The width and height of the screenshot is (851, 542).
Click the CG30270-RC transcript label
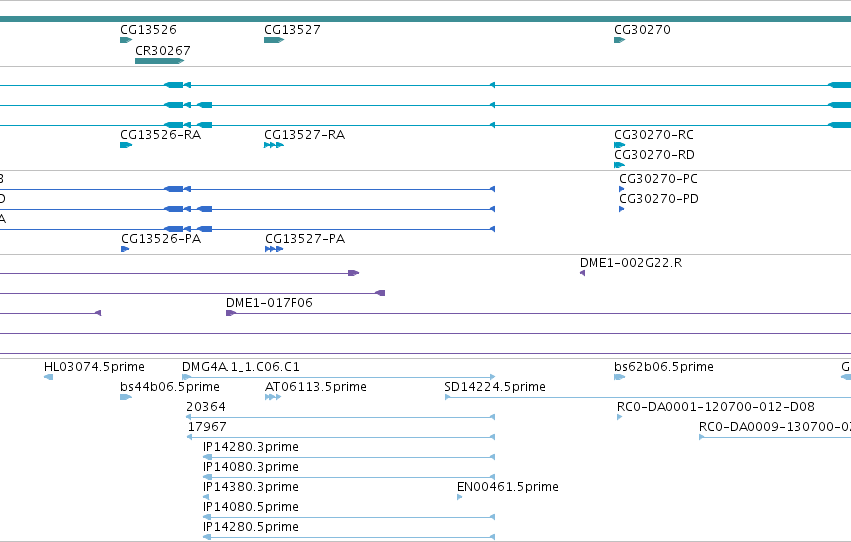653,135
